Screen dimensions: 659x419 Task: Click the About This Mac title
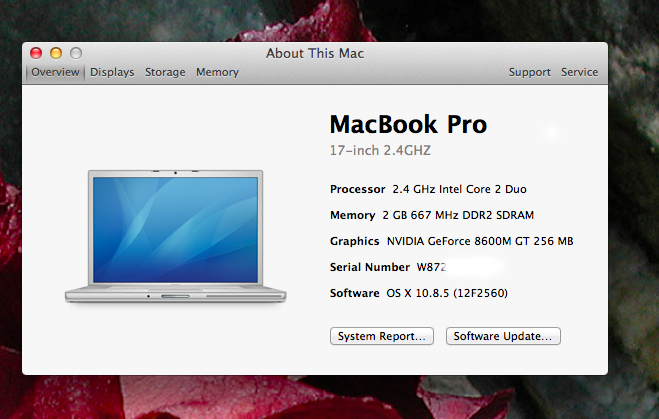(x=315, y=53)
